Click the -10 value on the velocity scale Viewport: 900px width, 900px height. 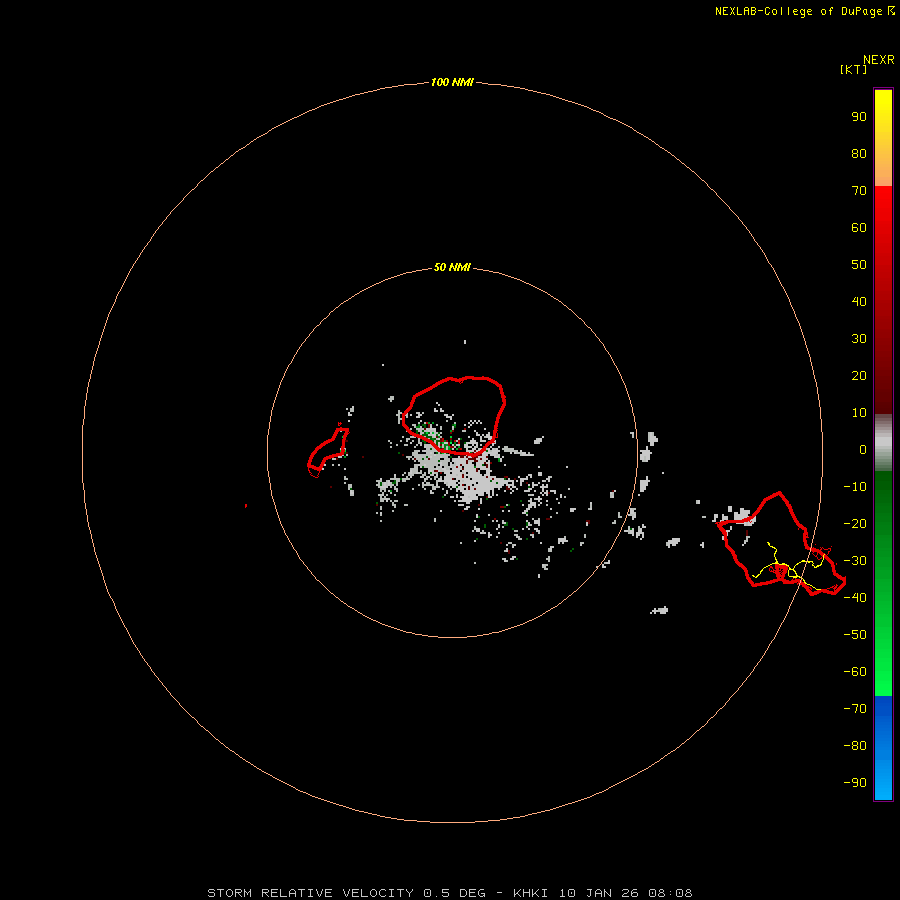pyautogui.click(x=855, y=487)
